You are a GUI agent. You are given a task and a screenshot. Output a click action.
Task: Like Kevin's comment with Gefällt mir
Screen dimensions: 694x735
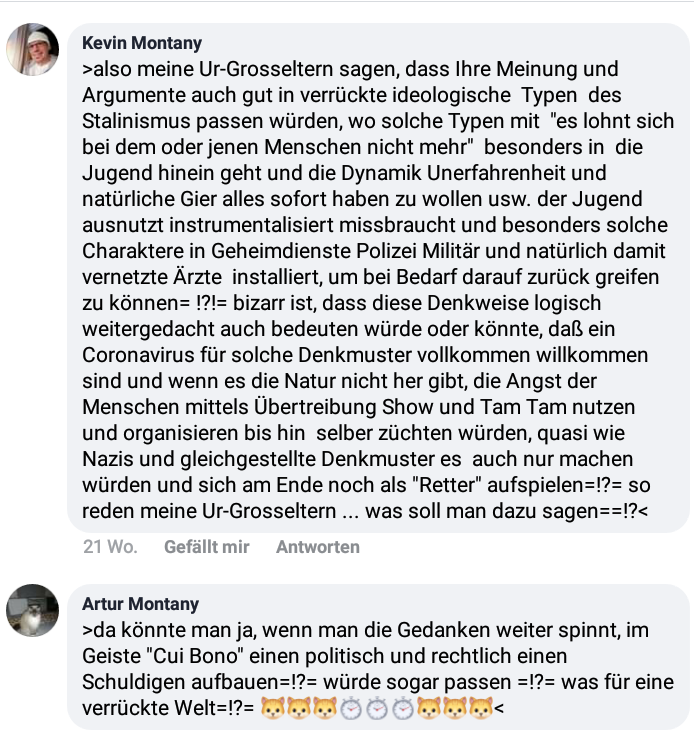pyautogui.click(x=207, y=547)
